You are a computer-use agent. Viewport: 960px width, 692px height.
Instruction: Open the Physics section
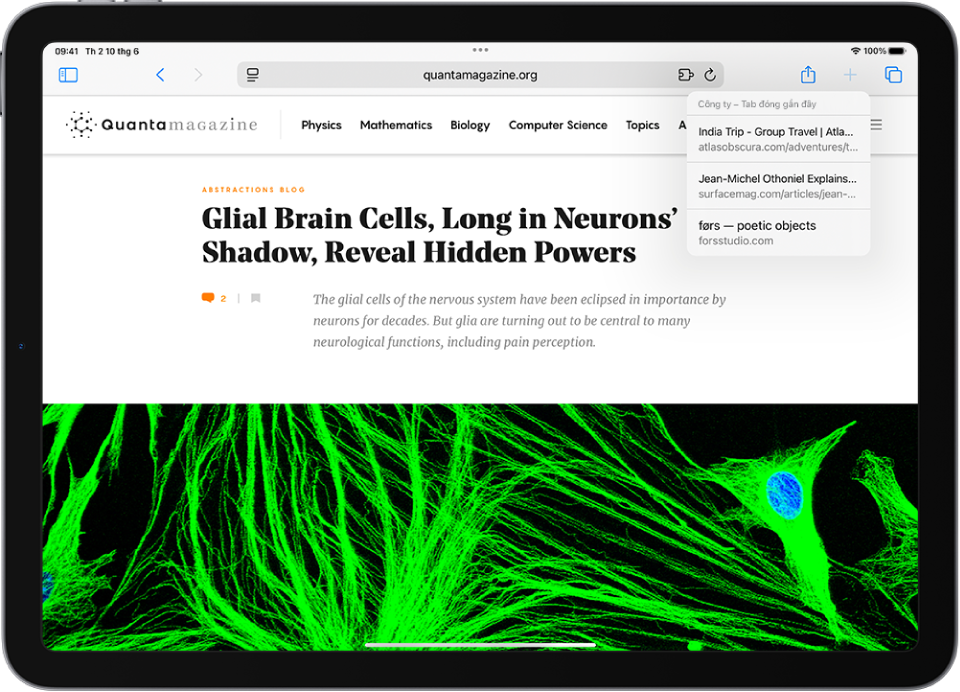pyautogui.click(x=321, y=125)
